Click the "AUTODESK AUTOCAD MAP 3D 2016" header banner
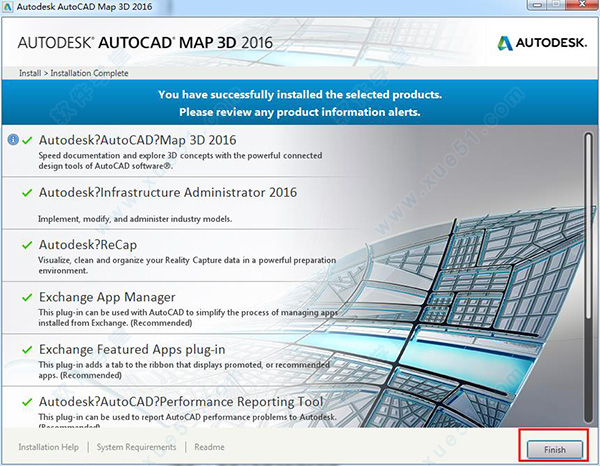The height and width of the screenshot is (466, 600). (x=145, y=42)
